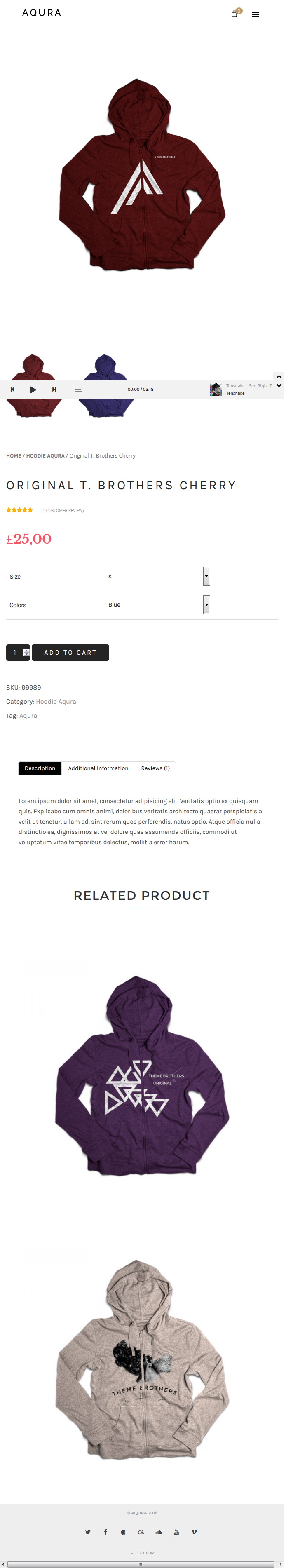
Task: Open the Facebook footer icon
Action: click(x=105, y=1532)
